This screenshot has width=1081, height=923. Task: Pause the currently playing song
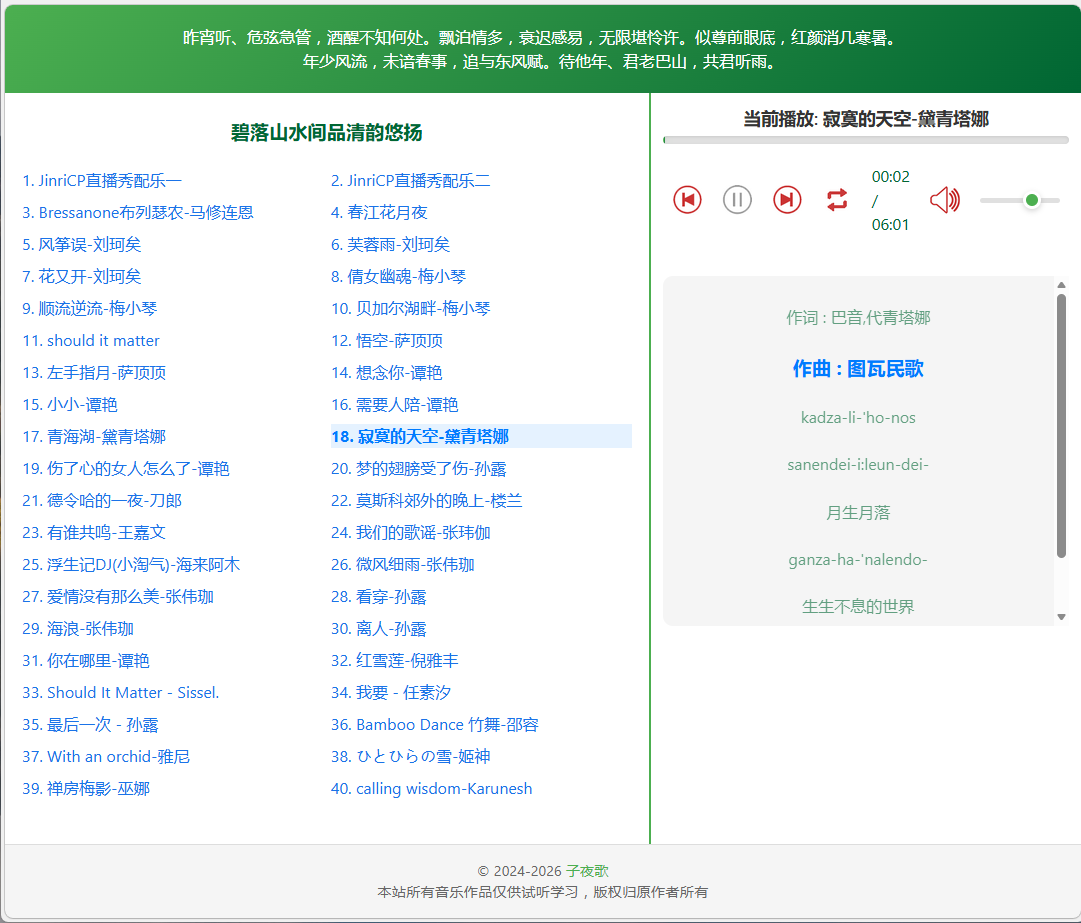pyautogui.click(x=737, y=199)
